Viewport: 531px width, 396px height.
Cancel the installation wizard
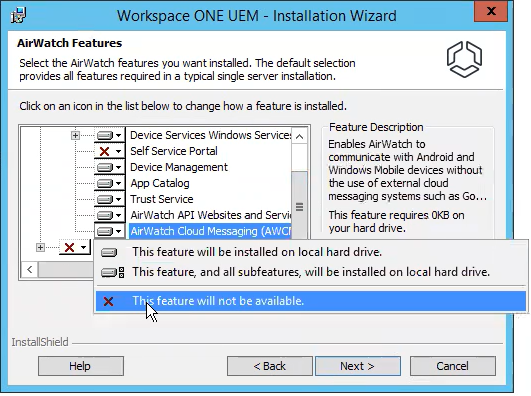pos(453,366)
